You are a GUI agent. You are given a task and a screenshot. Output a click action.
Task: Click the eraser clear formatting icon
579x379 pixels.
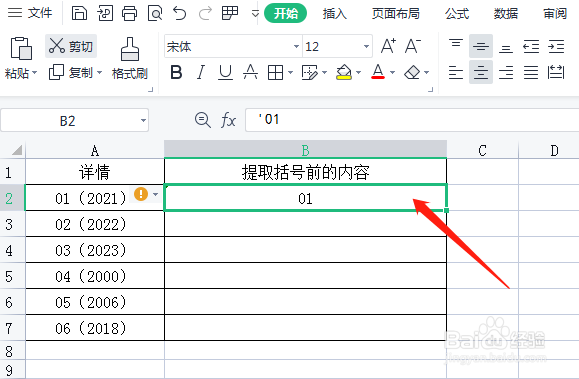click(x=412, y=72)
